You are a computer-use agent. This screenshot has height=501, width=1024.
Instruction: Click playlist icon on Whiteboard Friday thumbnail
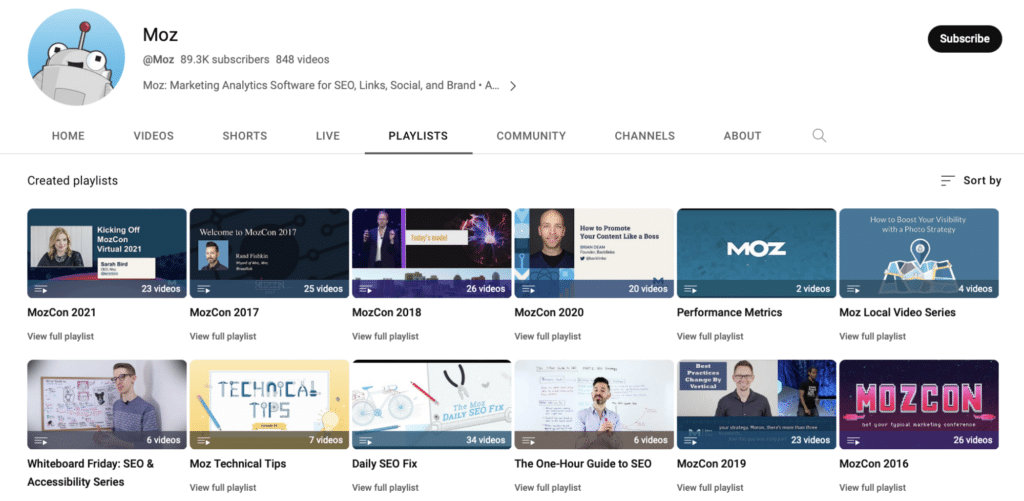point(40,440)
